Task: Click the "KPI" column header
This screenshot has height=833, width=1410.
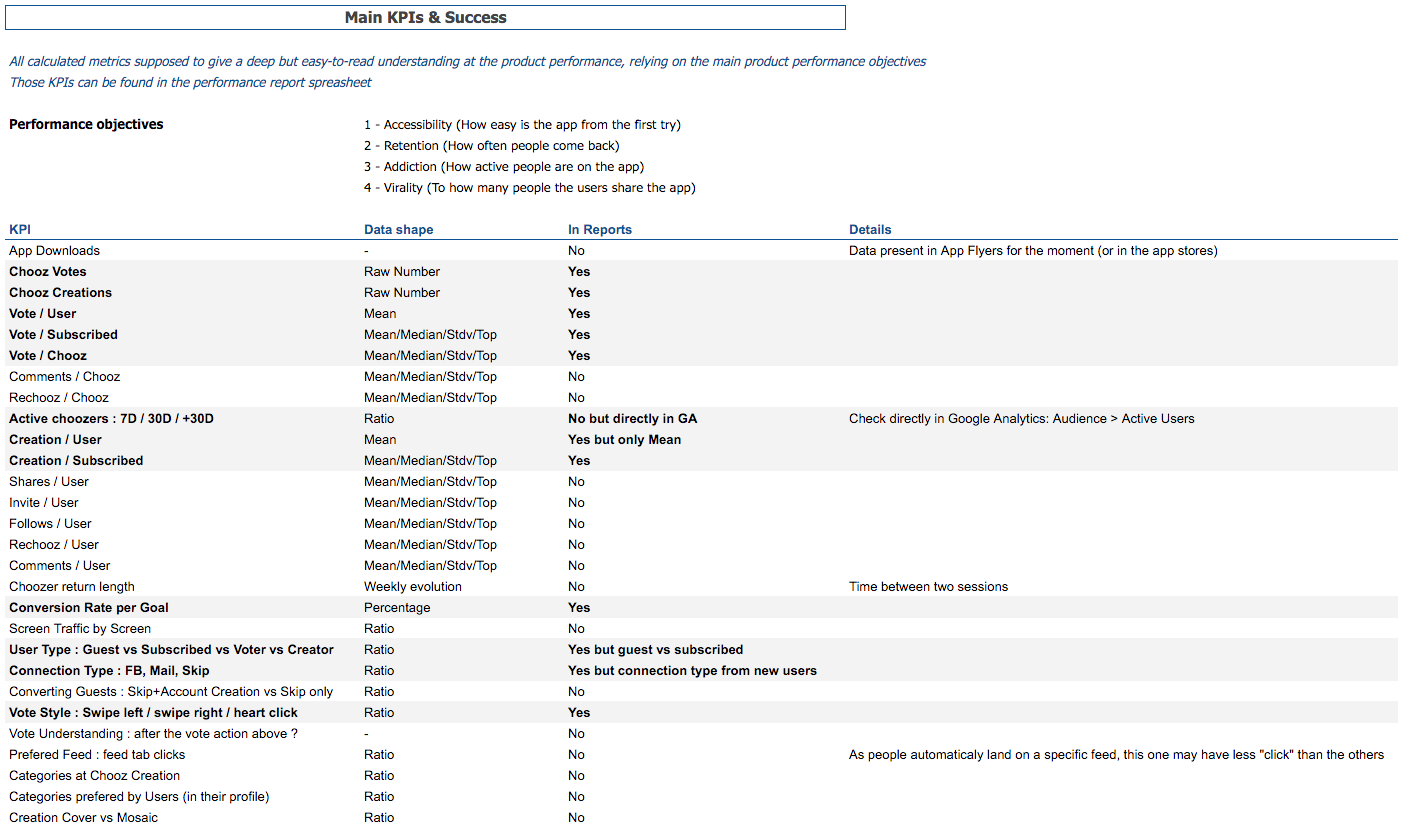Action: (20, 230)
